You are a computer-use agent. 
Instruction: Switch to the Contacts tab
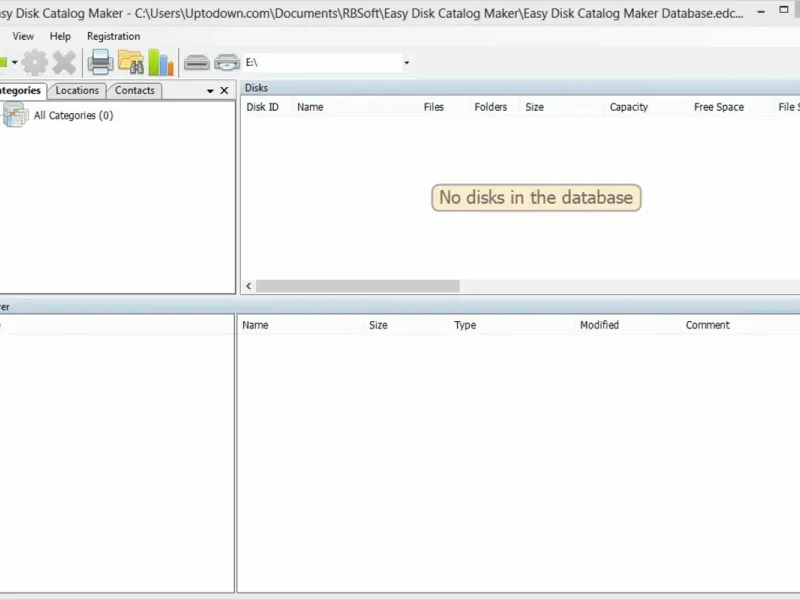pyautogui.click(x=134, y=90)
